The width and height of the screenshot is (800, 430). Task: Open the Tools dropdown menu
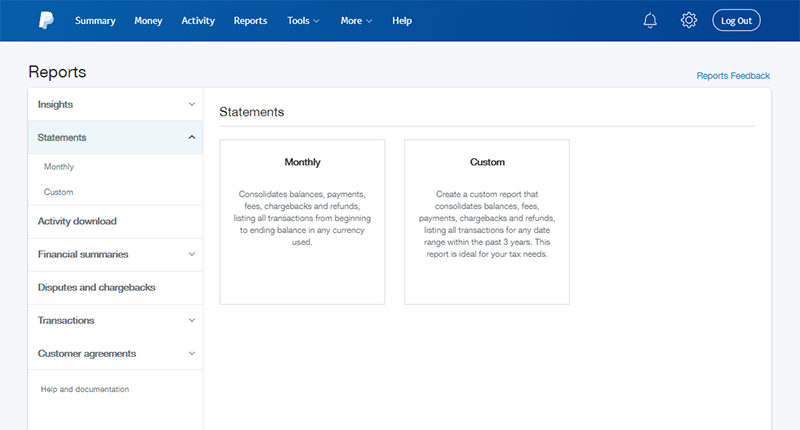[x=303, y=20]
